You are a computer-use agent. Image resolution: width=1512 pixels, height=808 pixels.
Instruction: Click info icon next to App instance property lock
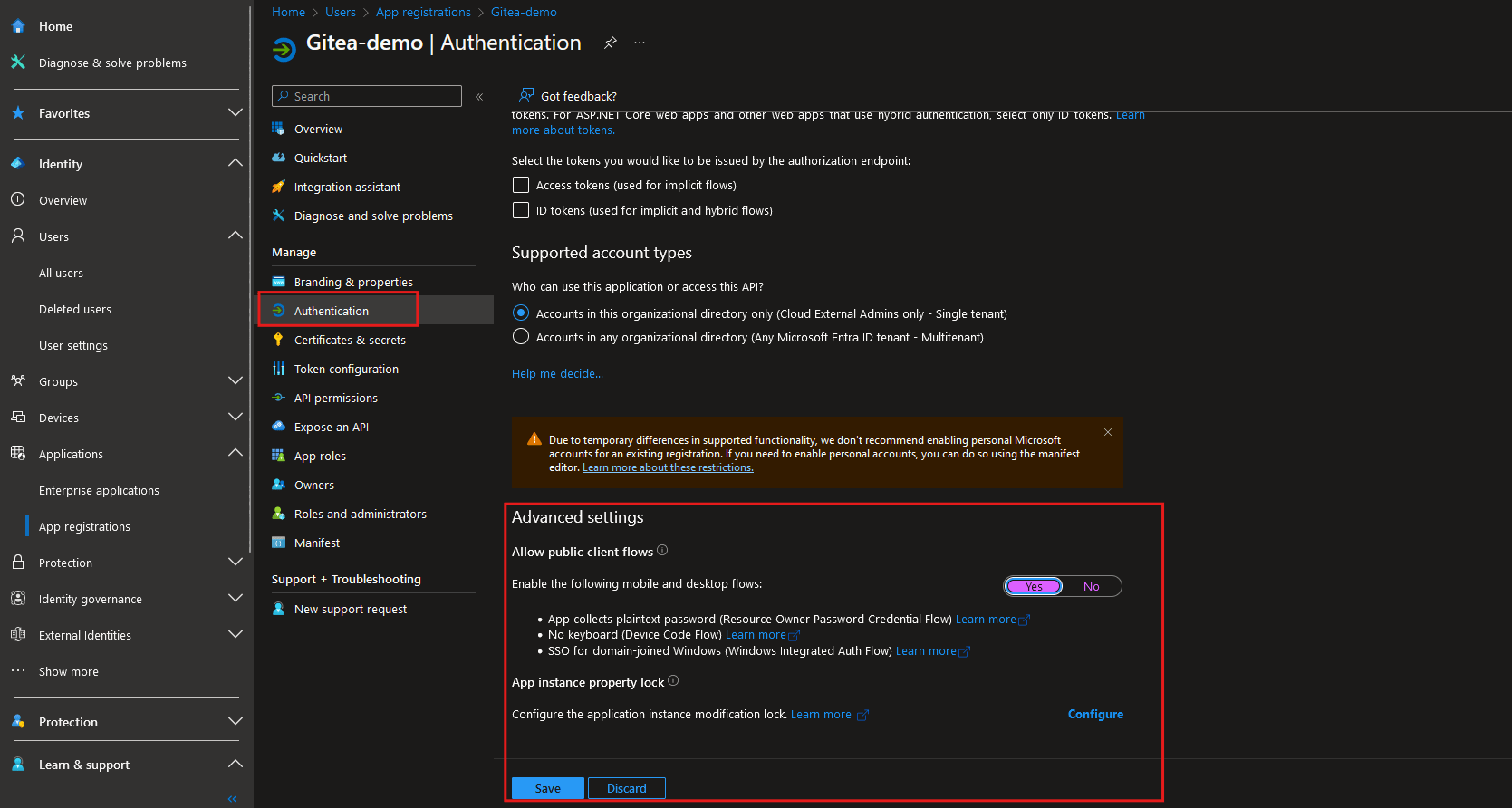(673, 681)
